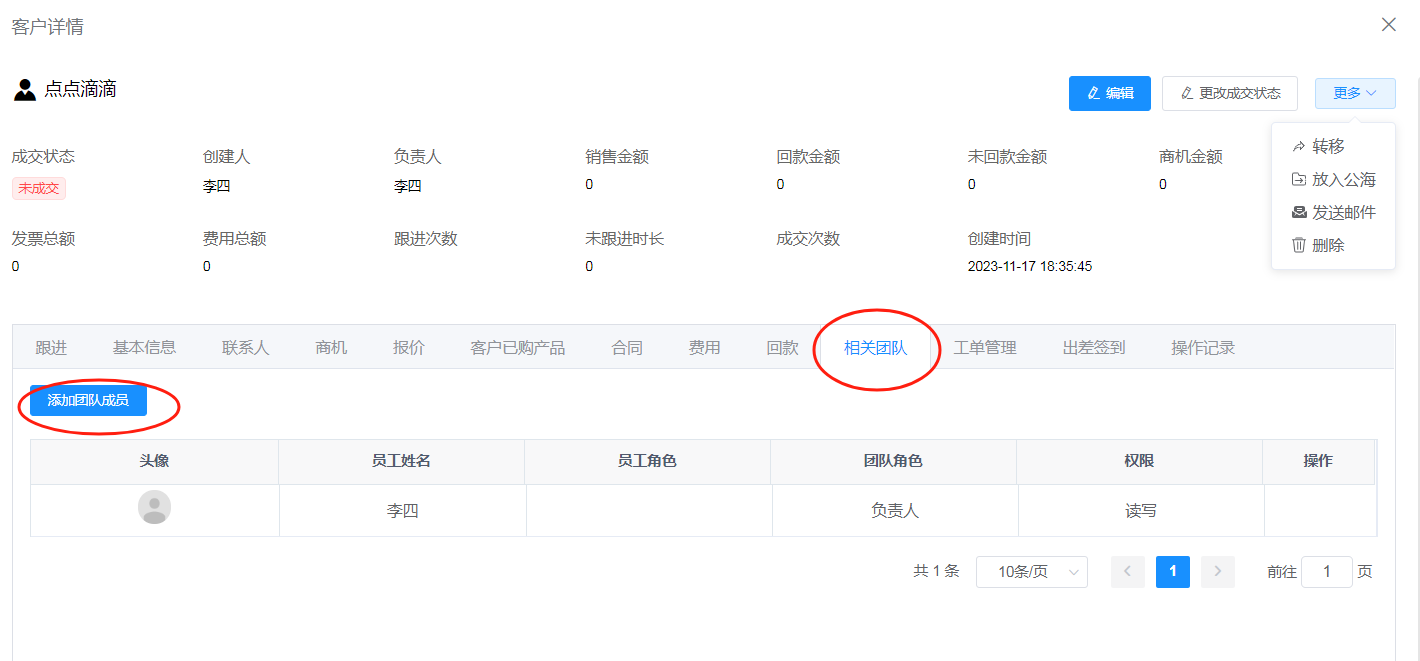Select page number 1 in pagination
The height and width of the screenshot is (661, 1420).
1172,572
